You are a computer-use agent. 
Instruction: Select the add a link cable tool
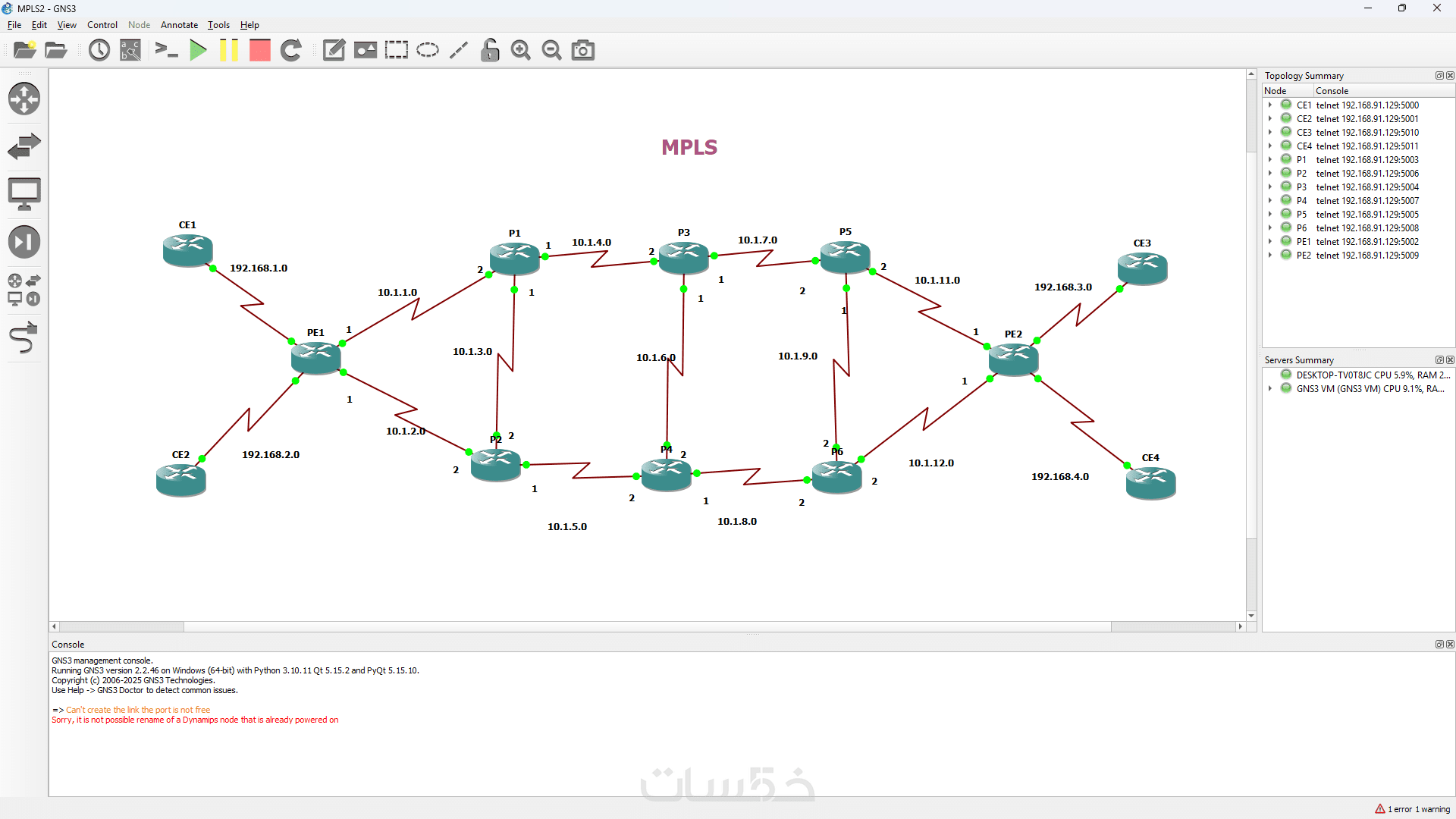(24, 338)
